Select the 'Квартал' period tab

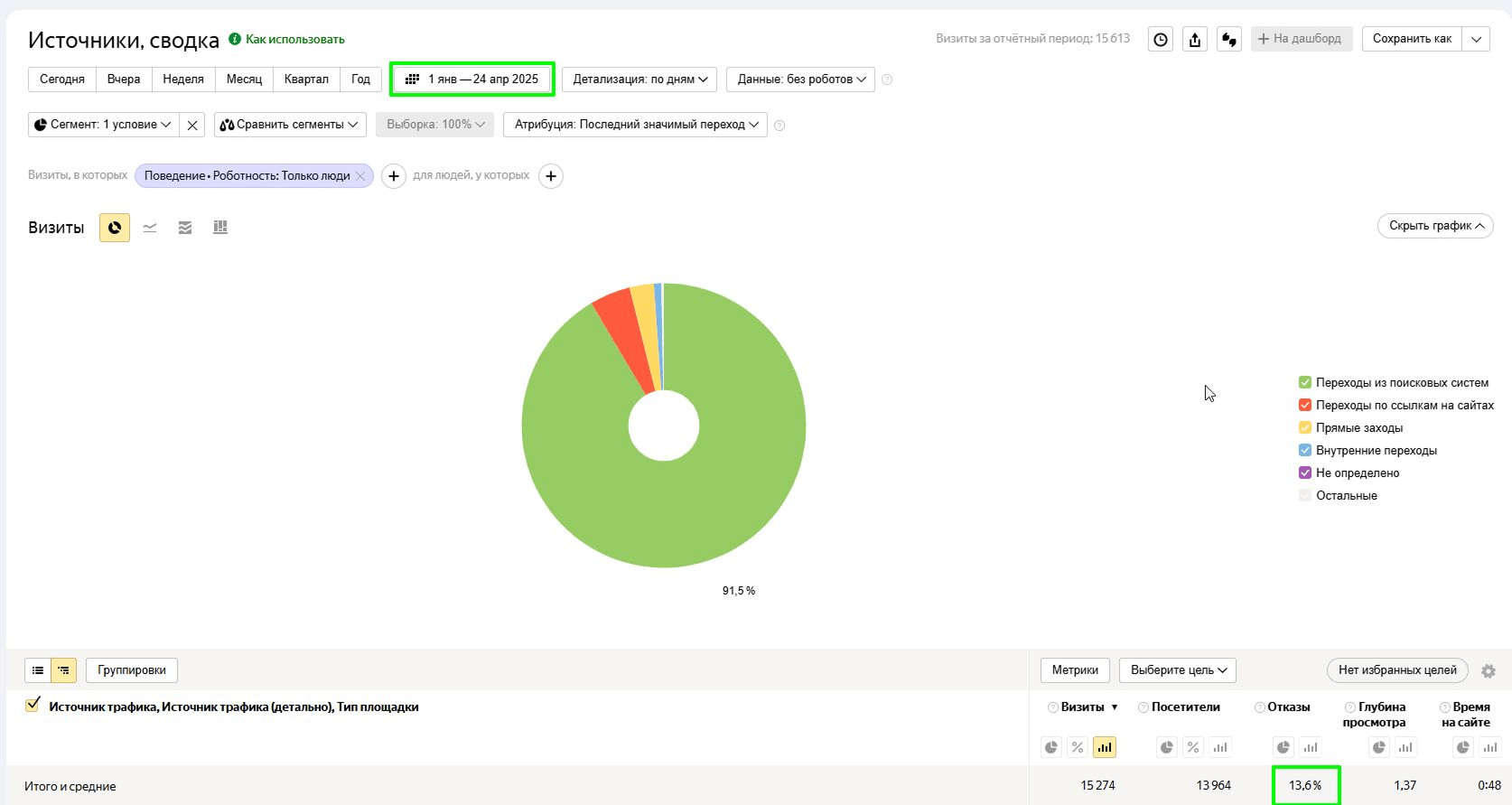click(x=306, y=80)
